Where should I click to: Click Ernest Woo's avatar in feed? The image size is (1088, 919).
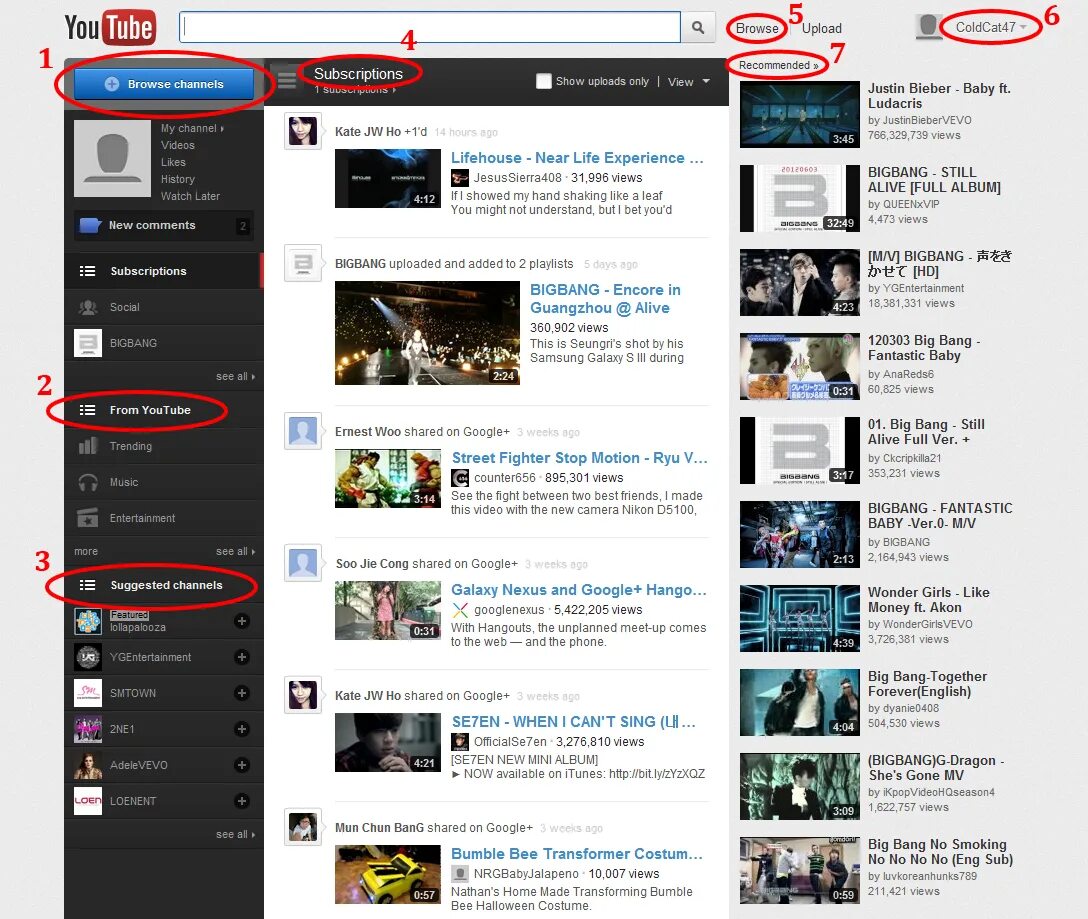point(303,431)
